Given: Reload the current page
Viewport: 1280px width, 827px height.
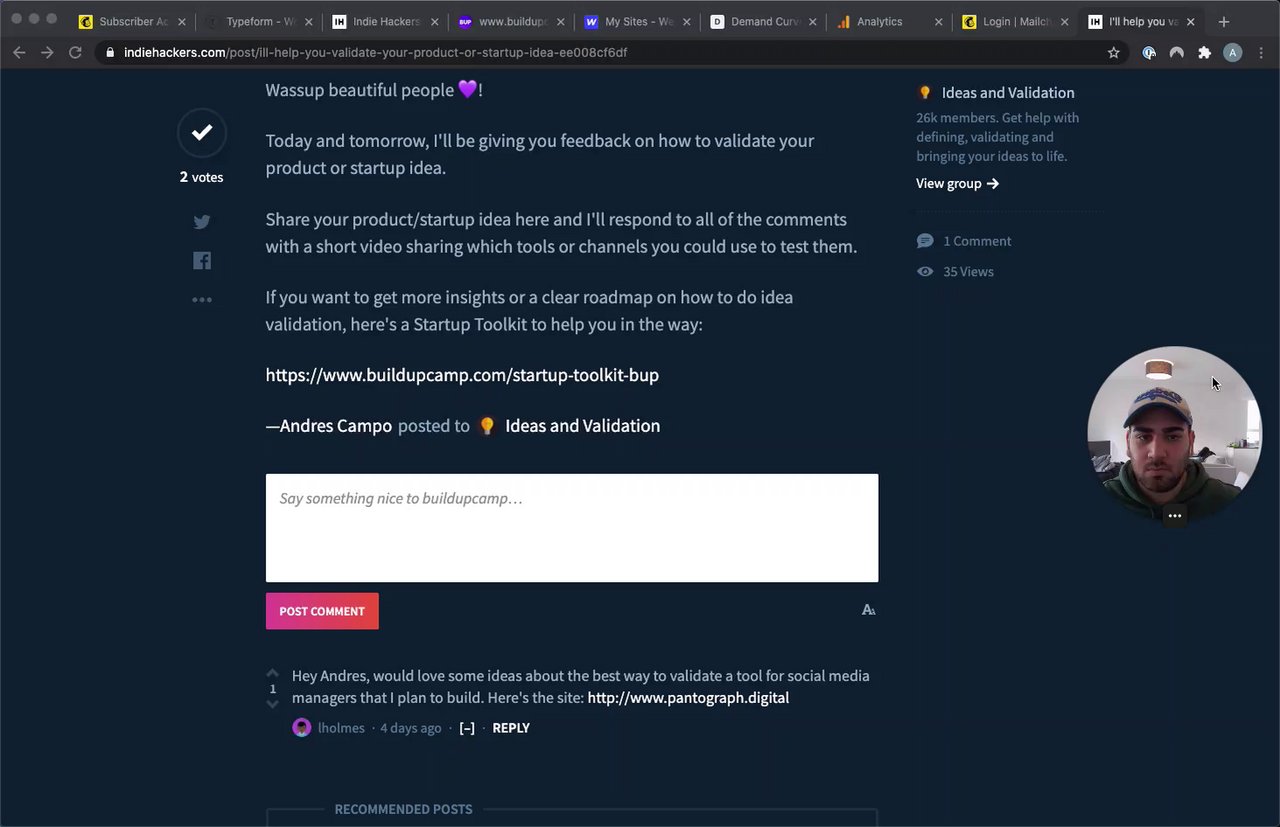Looking at the screenshot, I should click(x=75, y=53).
